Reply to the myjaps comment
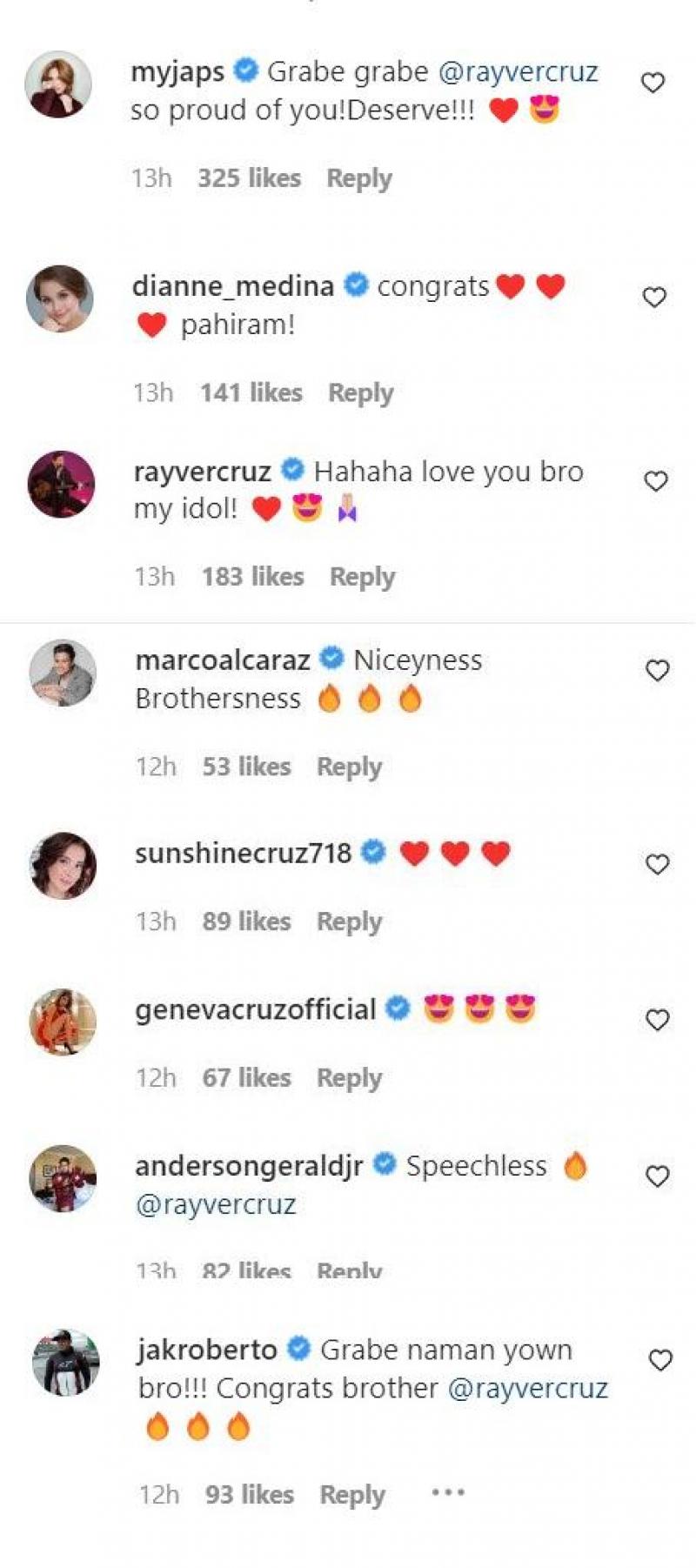696x1568 pixels. [x=358, y=178]
